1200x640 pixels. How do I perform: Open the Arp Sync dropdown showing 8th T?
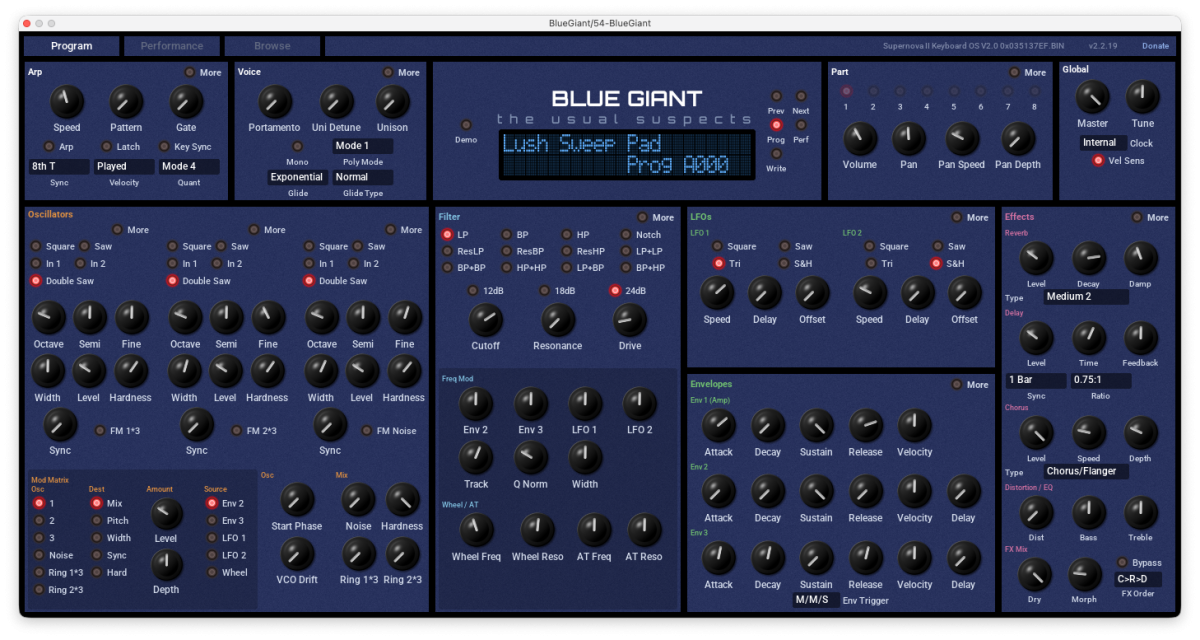coord(59,167)
